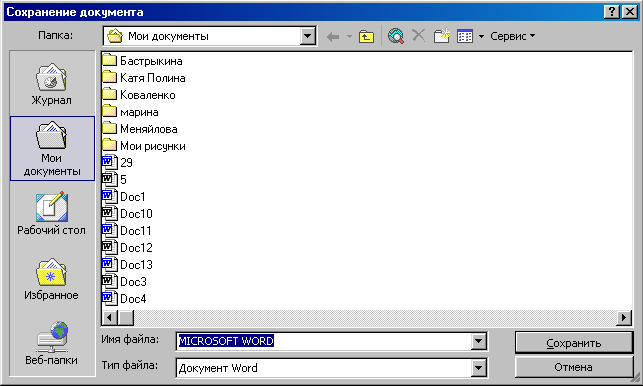Click the folder icon beside Бастрыкина
Viewport: 643px width, 386px height.
tap(109, 61)
